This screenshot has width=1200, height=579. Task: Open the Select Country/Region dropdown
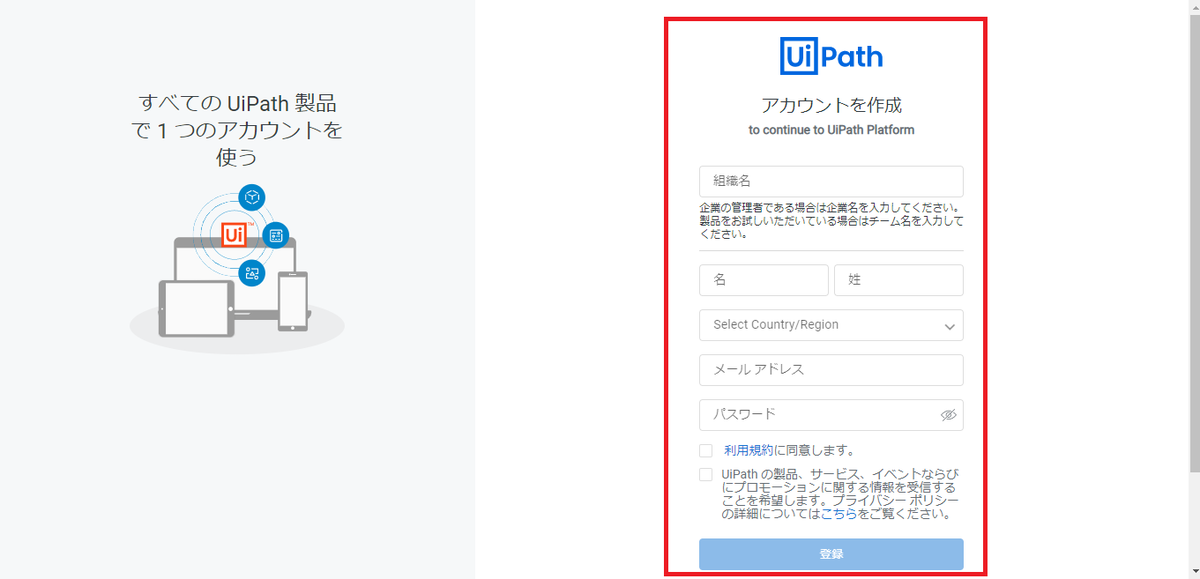[x=831, y=325]
